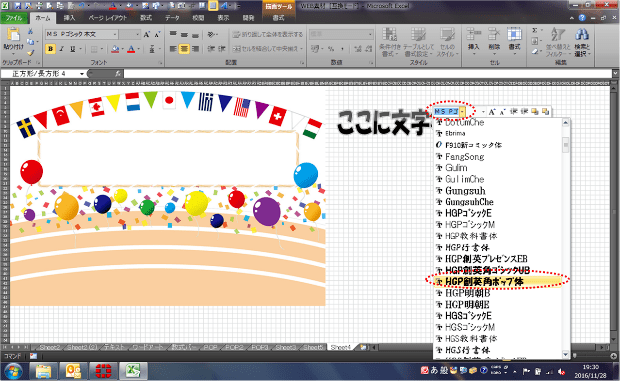Open the Insert ribbon tab
The width and height of the screenshot is (620, 381).
[69, 18]
